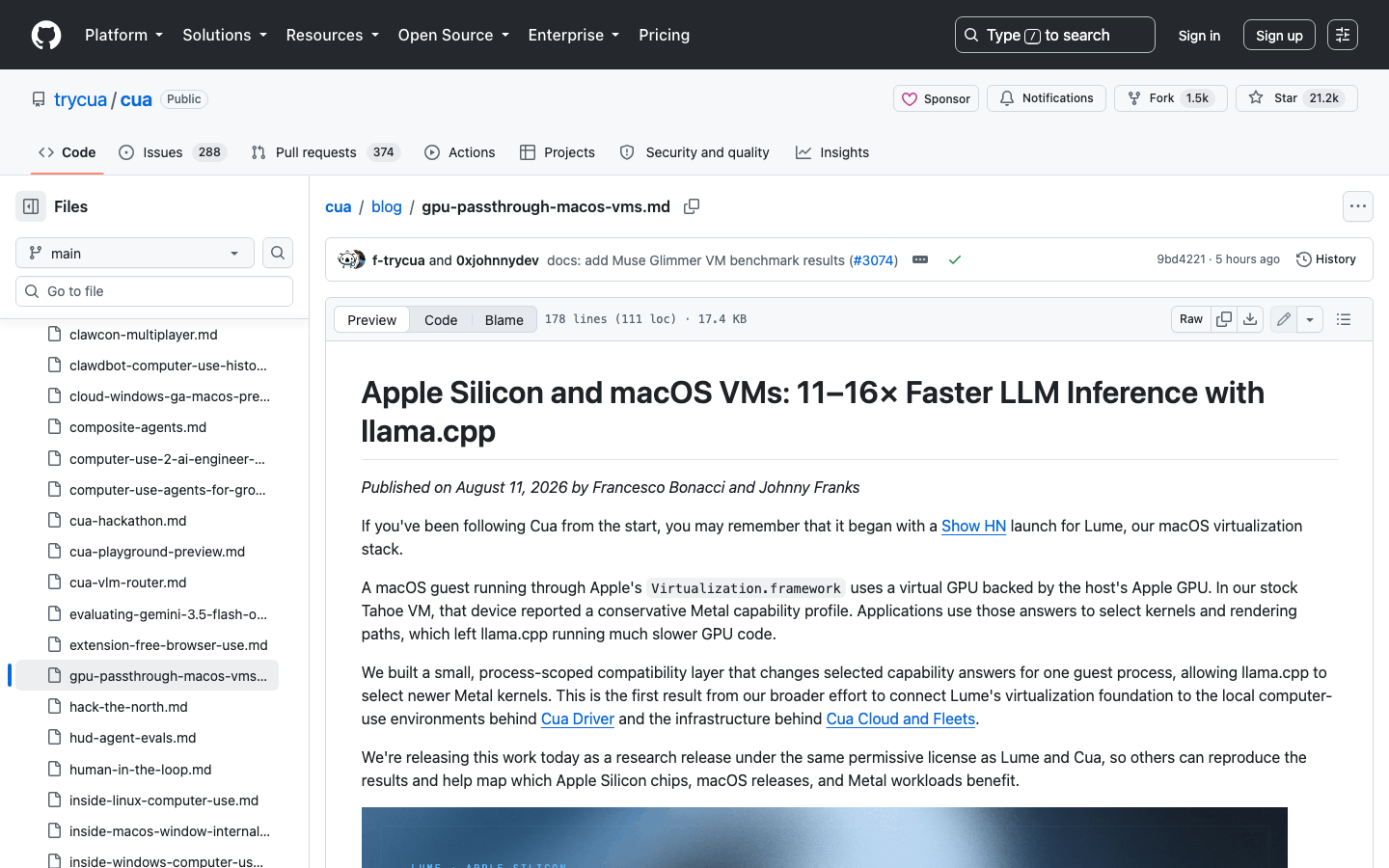Expand the commit message ellipsis
The height and width of the screenshot is (868, 1389).
point(920,259)
